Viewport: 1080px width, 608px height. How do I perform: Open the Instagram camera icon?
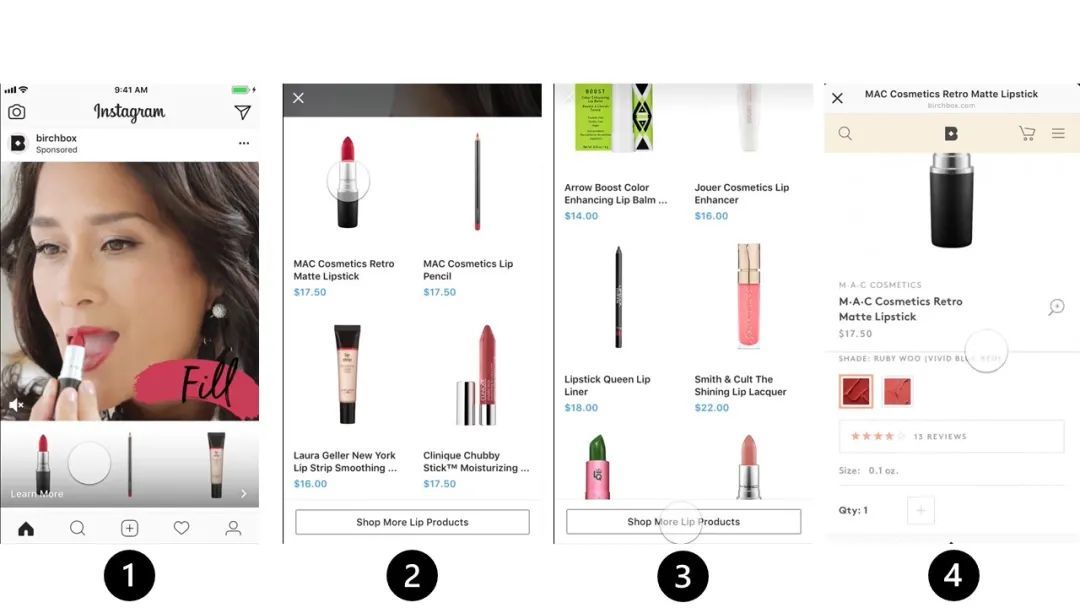17,112
